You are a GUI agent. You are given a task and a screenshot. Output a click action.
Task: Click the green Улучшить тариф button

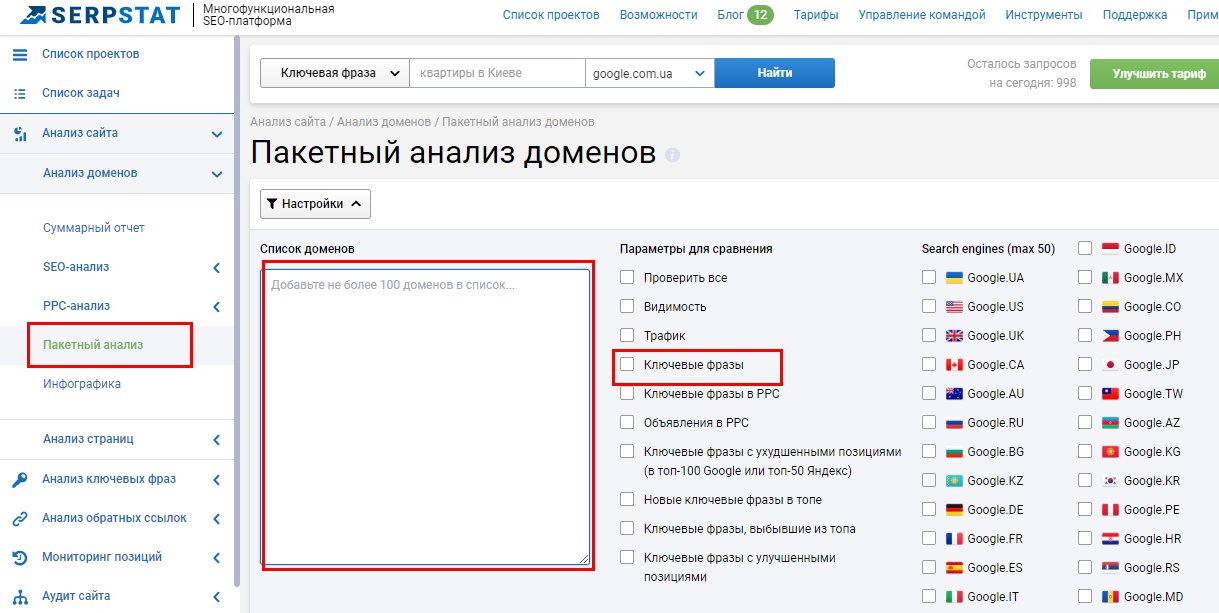(x=1154, y=74)
